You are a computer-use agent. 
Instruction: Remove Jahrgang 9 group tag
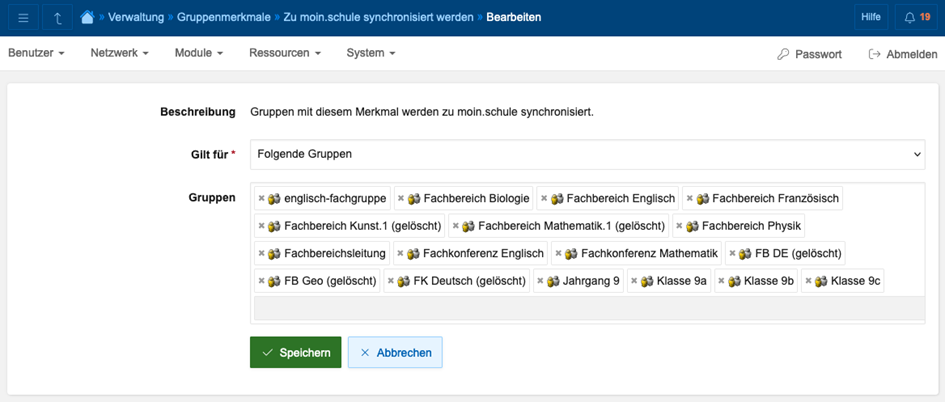pyautogui.click(x=541, y=282)
